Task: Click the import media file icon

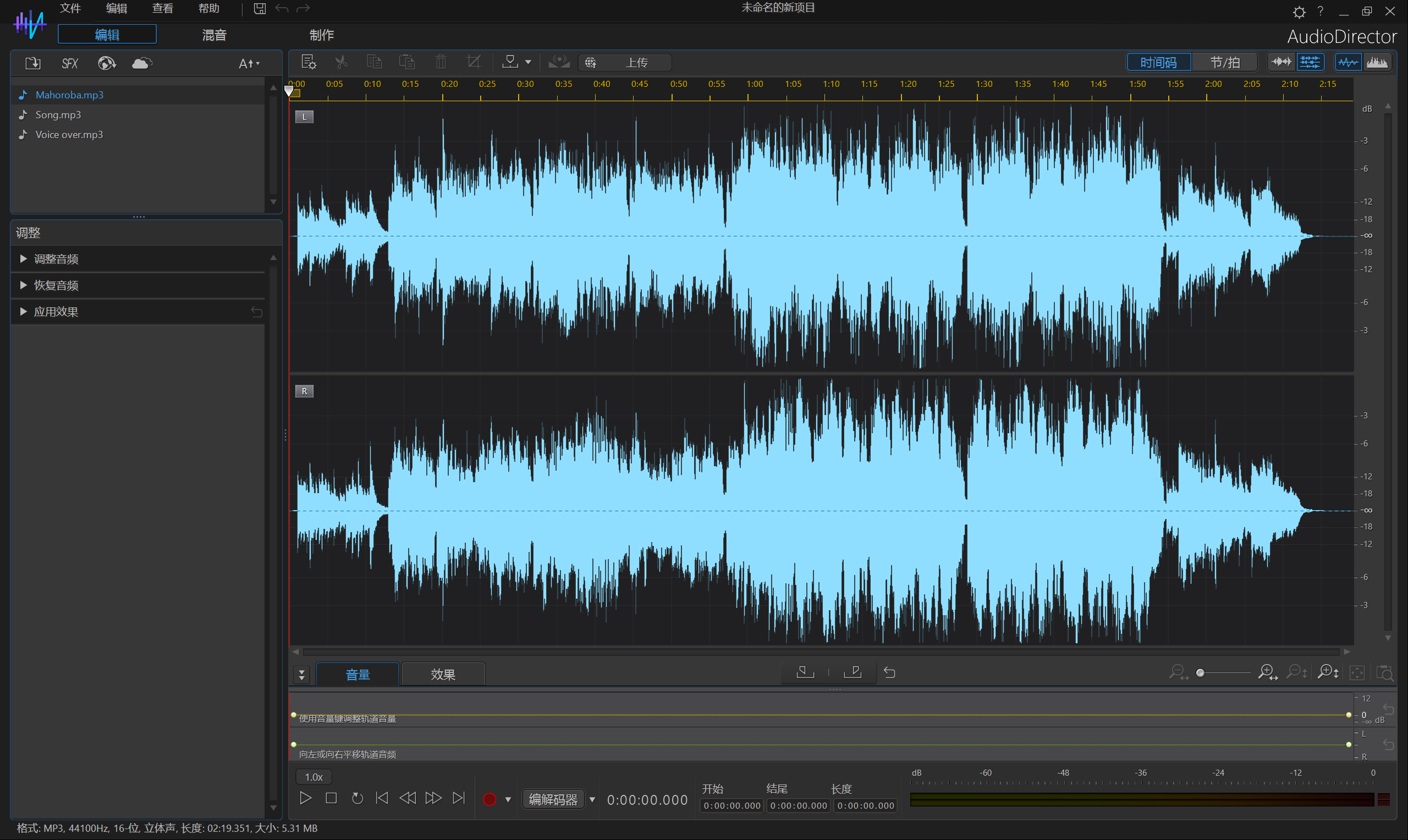Action: pyautogui.click(x=33, y=63)
